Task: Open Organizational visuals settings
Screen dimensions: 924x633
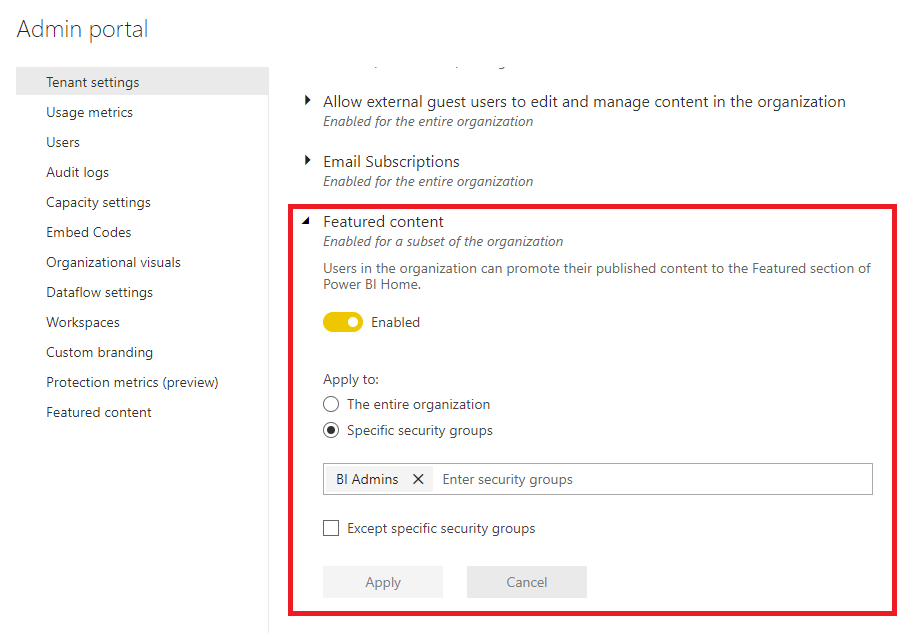Action: click(113, 262)
